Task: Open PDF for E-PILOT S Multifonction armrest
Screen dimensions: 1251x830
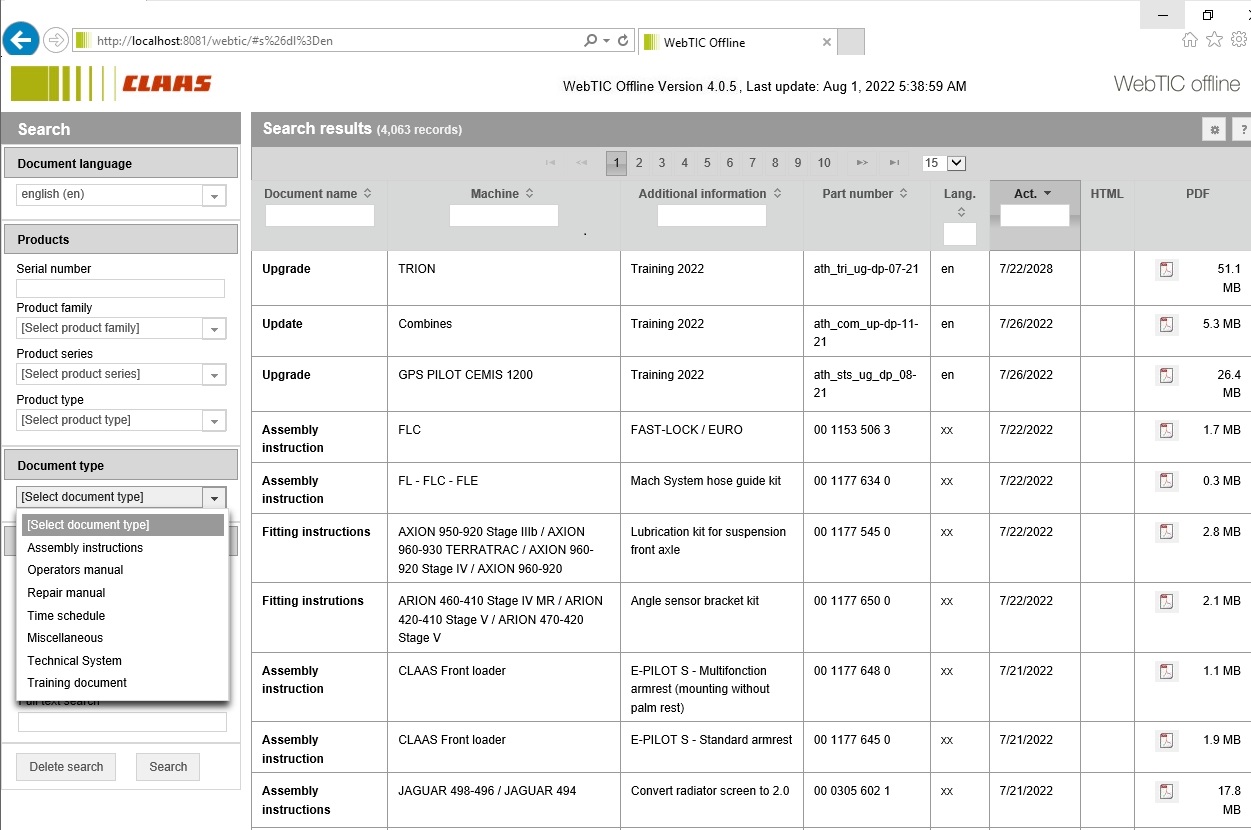Action: [1166, 671]
